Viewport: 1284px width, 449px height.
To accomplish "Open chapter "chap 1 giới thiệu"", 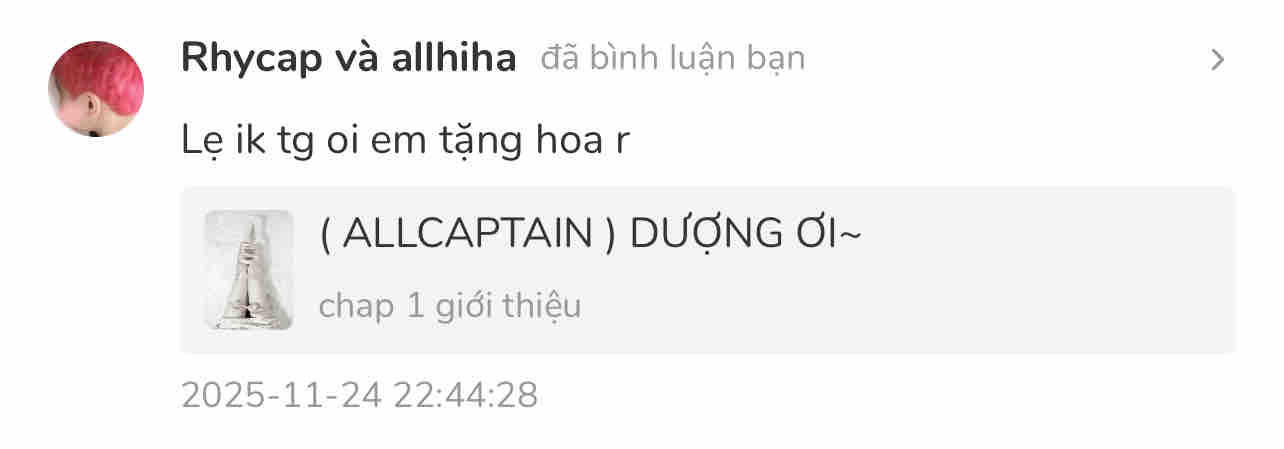I will [449, 306].
